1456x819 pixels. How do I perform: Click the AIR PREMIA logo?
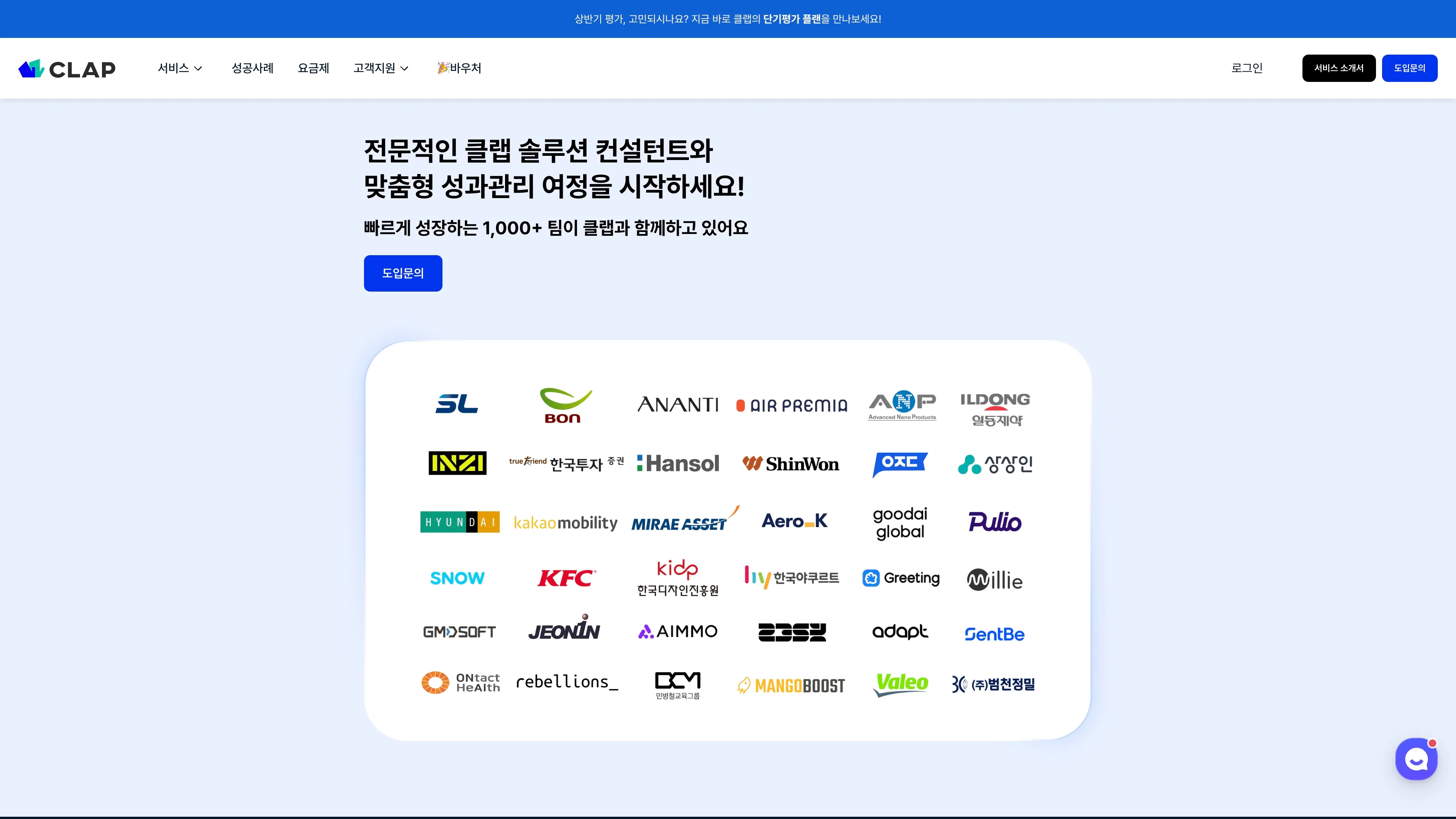tap(791, 405)
